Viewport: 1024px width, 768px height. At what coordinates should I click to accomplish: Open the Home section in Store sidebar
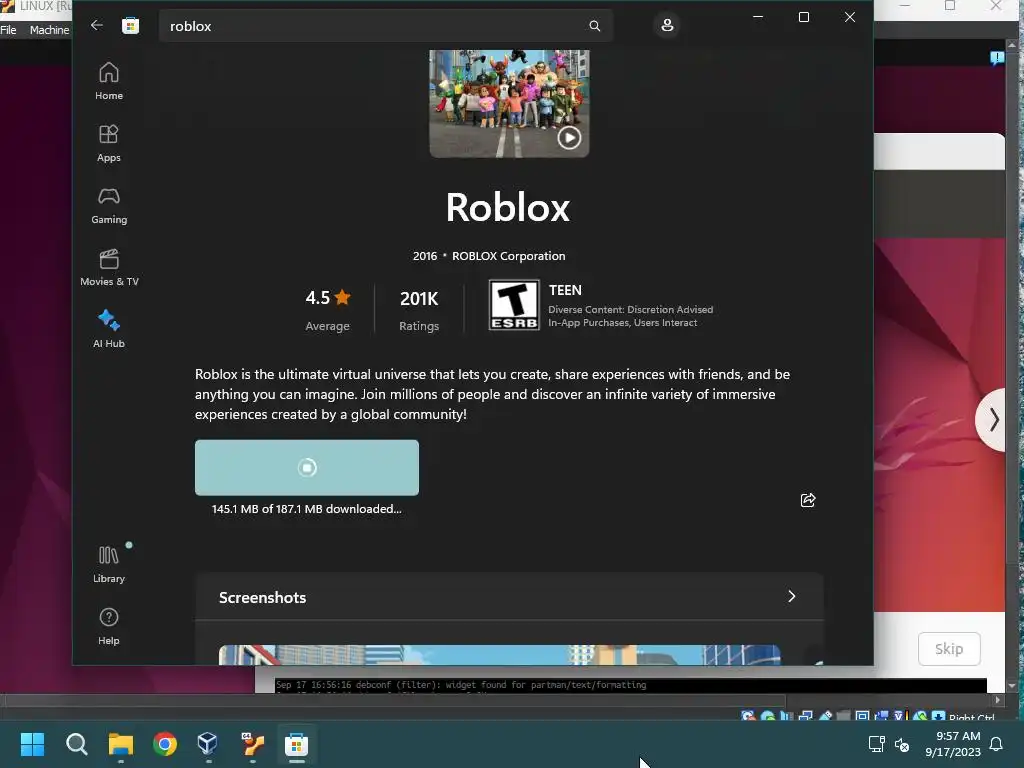point(109,81)
